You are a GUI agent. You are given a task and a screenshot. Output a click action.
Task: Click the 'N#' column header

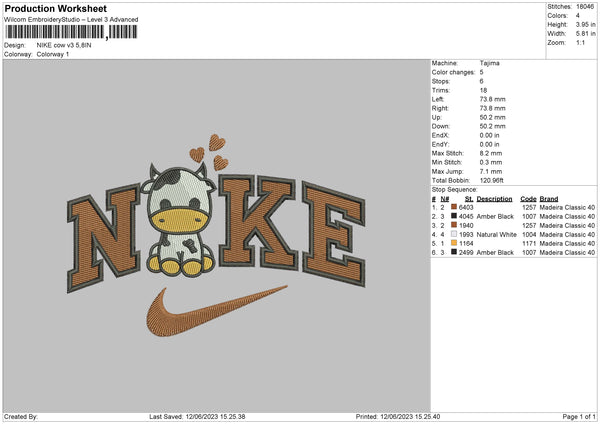coord(445,199)
